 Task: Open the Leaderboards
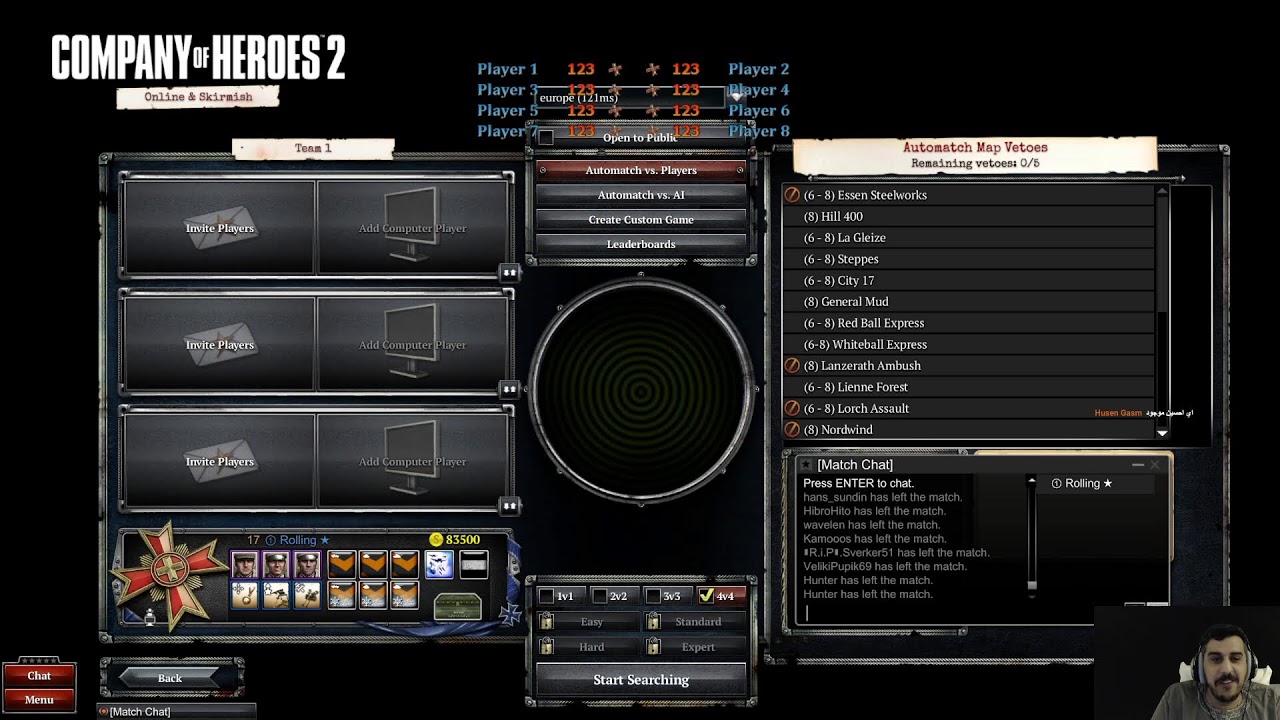click(641, 244)
